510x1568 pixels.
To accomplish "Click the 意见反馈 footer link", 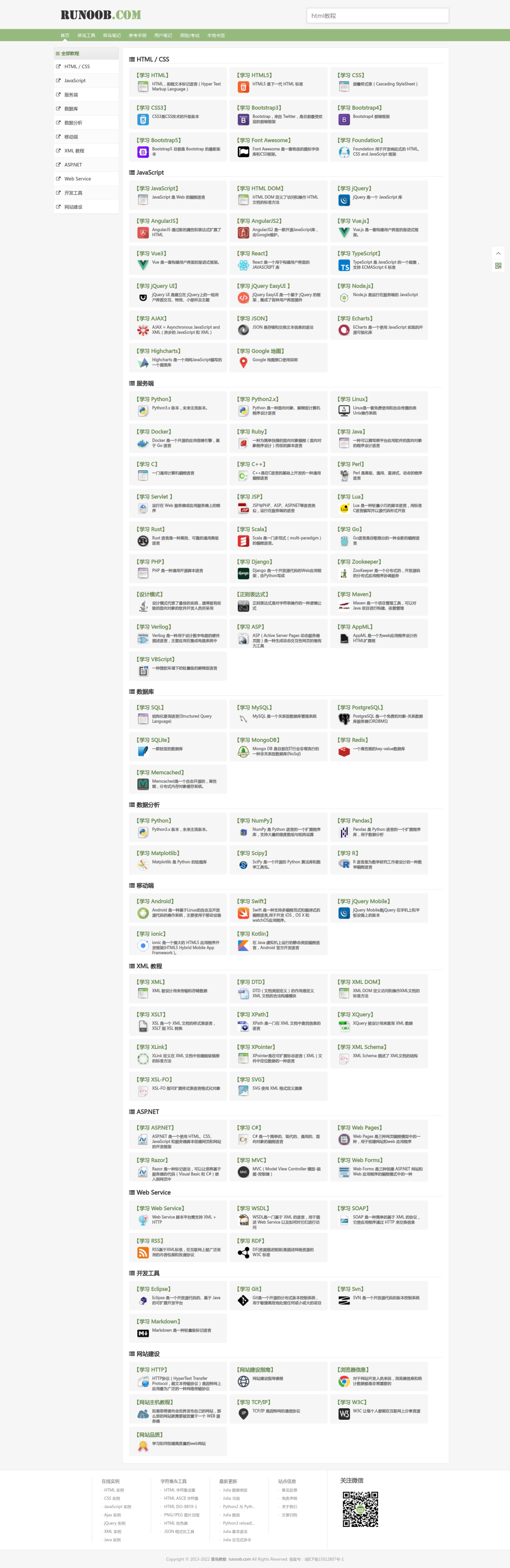I will click(289, 1490).
